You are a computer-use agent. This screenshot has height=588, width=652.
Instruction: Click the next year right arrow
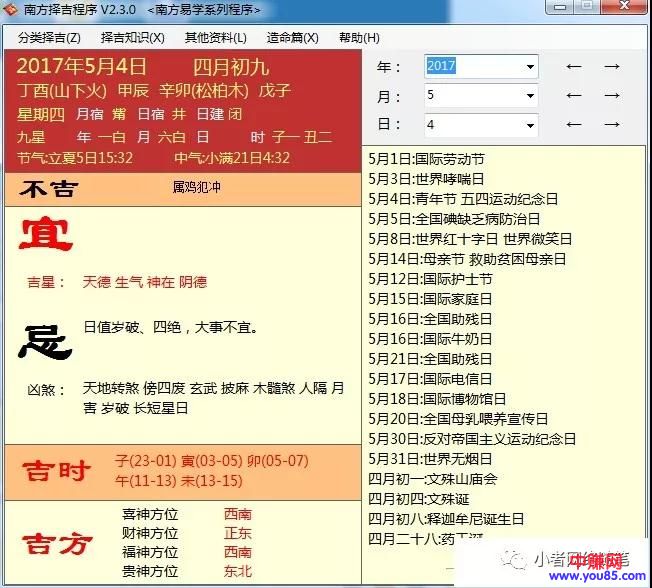(612, 67)
